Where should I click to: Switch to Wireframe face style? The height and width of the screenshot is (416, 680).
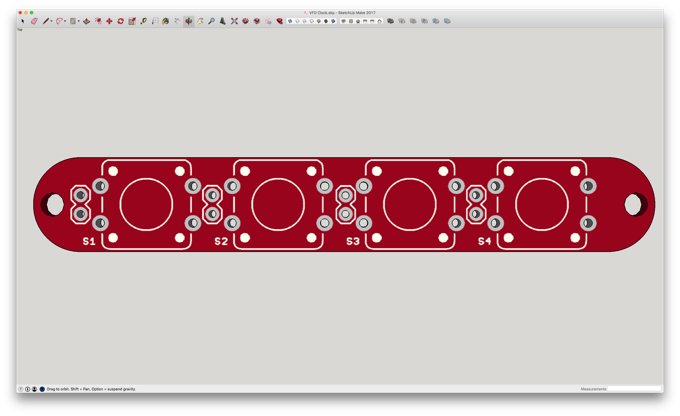(304, 21)
